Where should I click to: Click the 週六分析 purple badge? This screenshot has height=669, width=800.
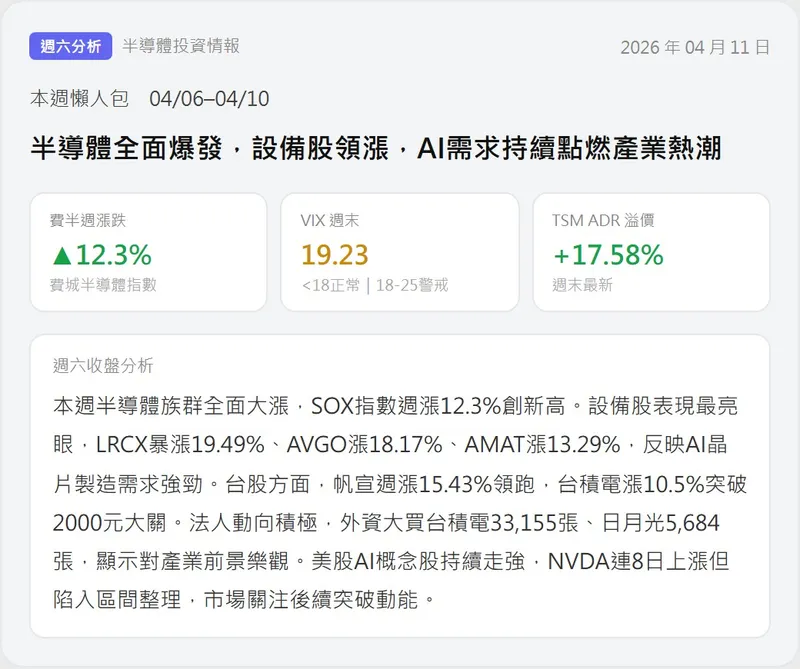tap(70, 46)
